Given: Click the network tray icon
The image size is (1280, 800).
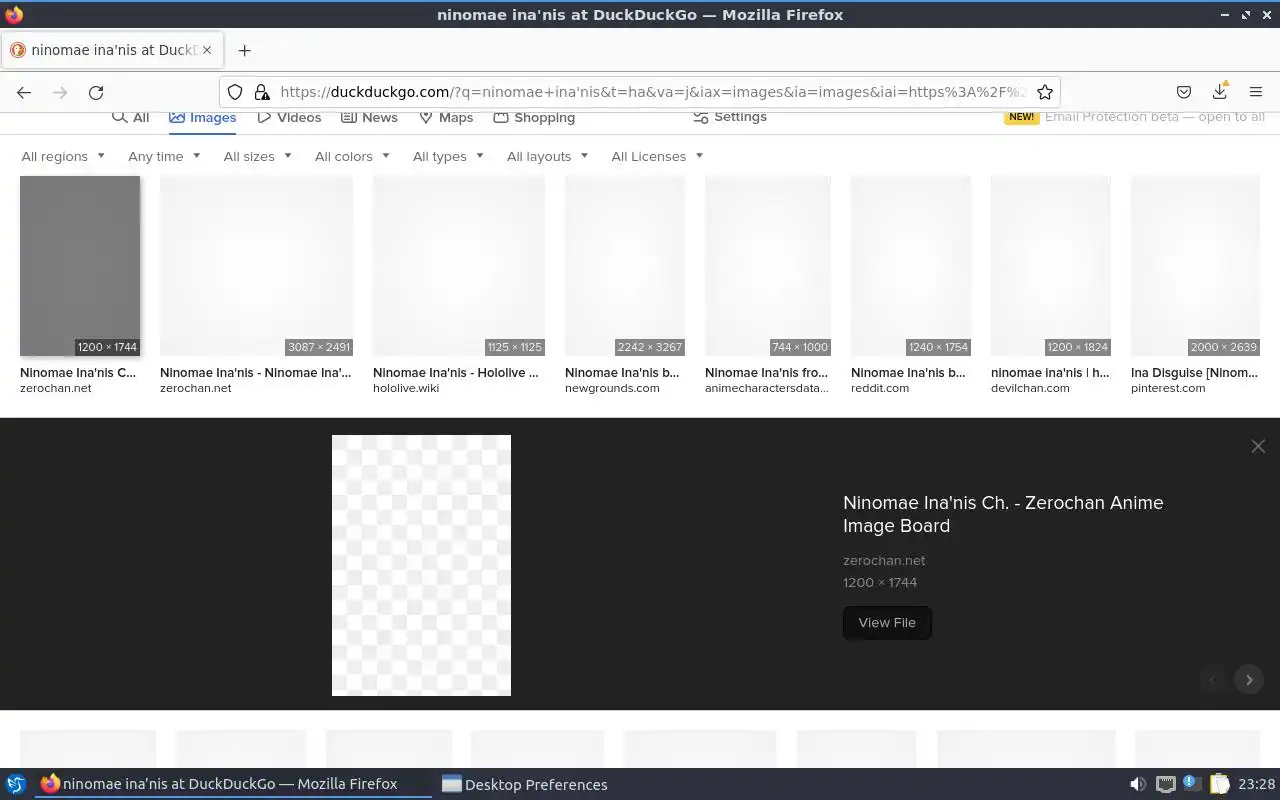Looking at the screenshot, I should [x=1166, y=784].
